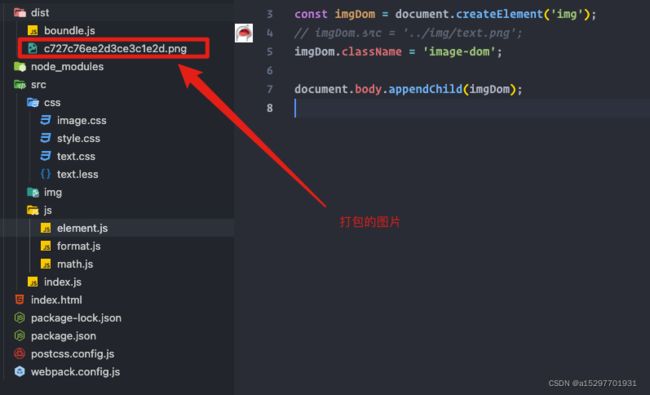Open postcss.config.js file
Image resolution: width=650 pixels, height=395 pixels.
[x=73, y=354]
